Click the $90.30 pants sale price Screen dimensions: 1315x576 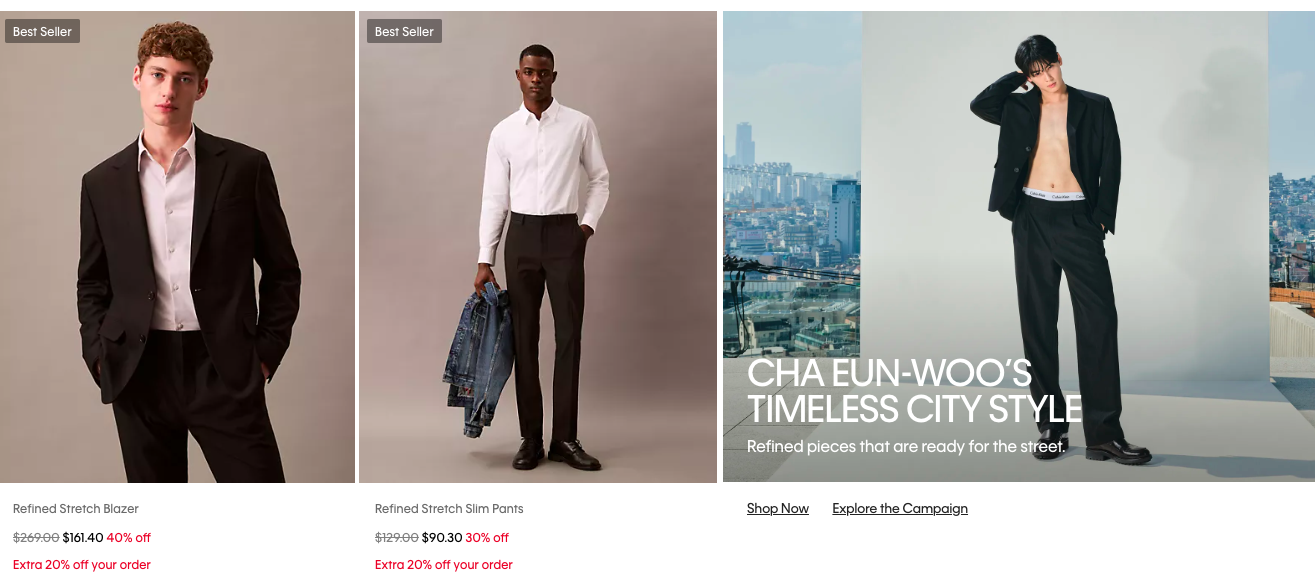(x=441, y=538)
